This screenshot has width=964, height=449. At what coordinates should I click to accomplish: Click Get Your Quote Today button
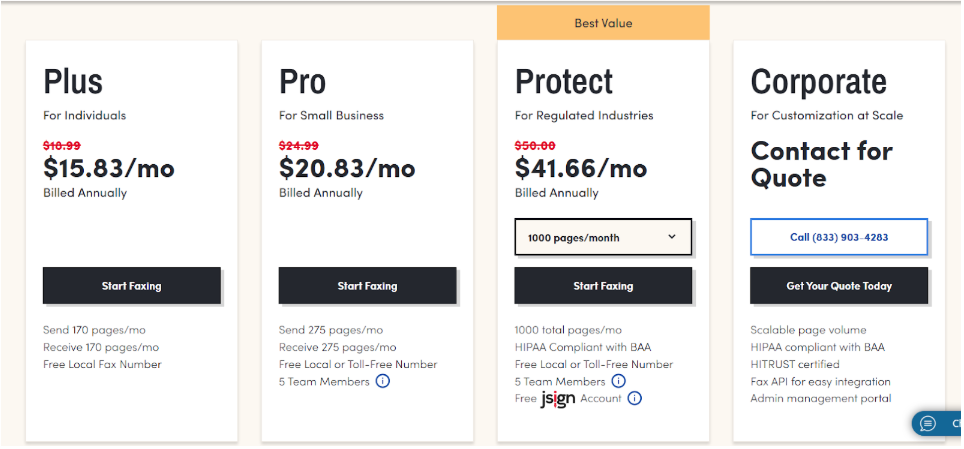tap(839, 285)
